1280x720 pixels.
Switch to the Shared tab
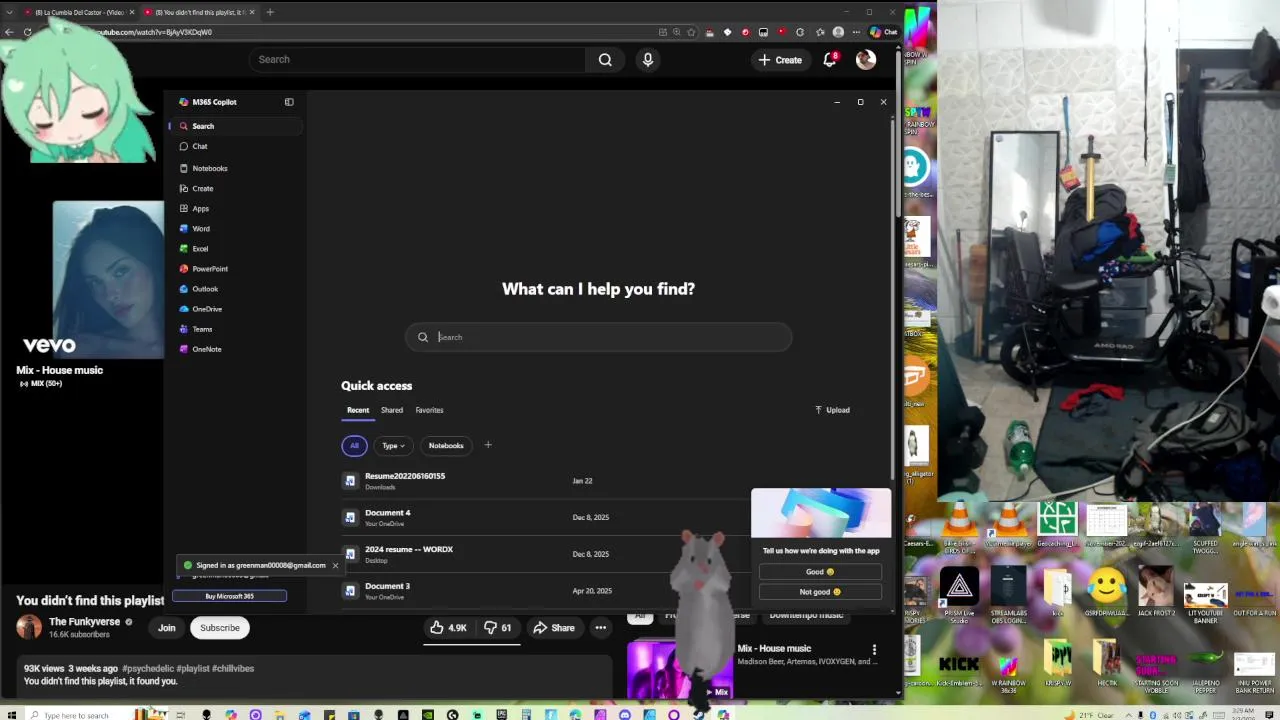pyautogui.click(x=392, y=410)
